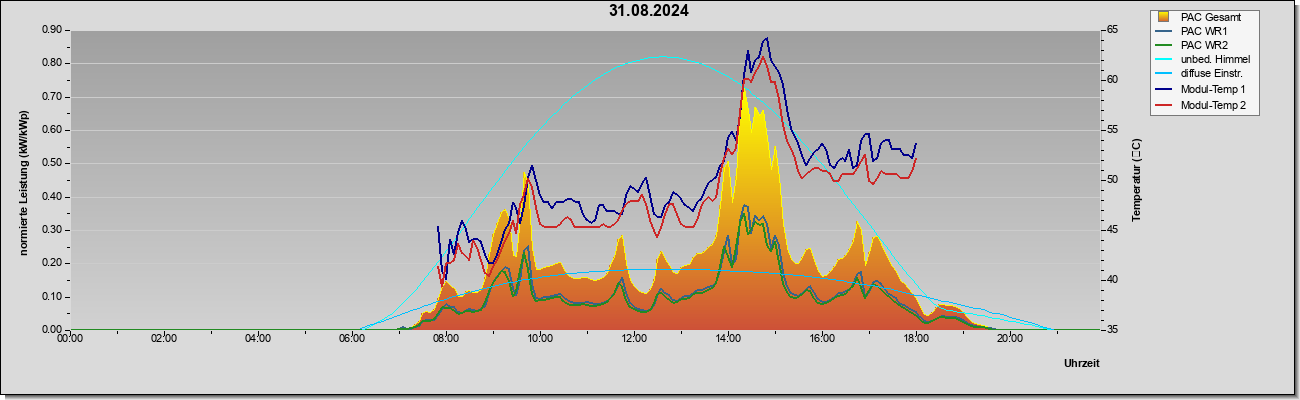Click the 06:00 time tick label
1300x400 pixels.
(352, 340)
